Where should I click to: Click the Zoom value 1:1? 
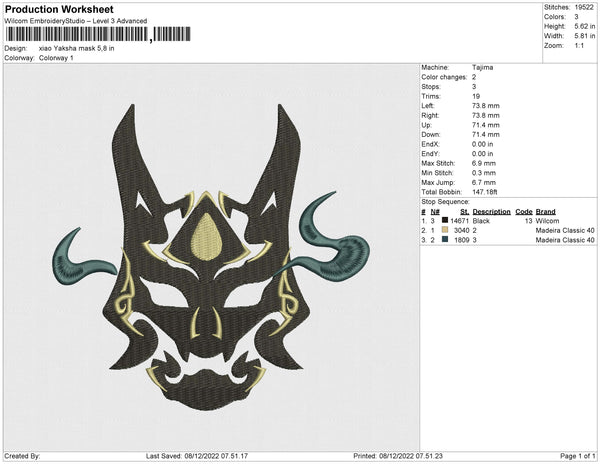click(x=579, y=46)
